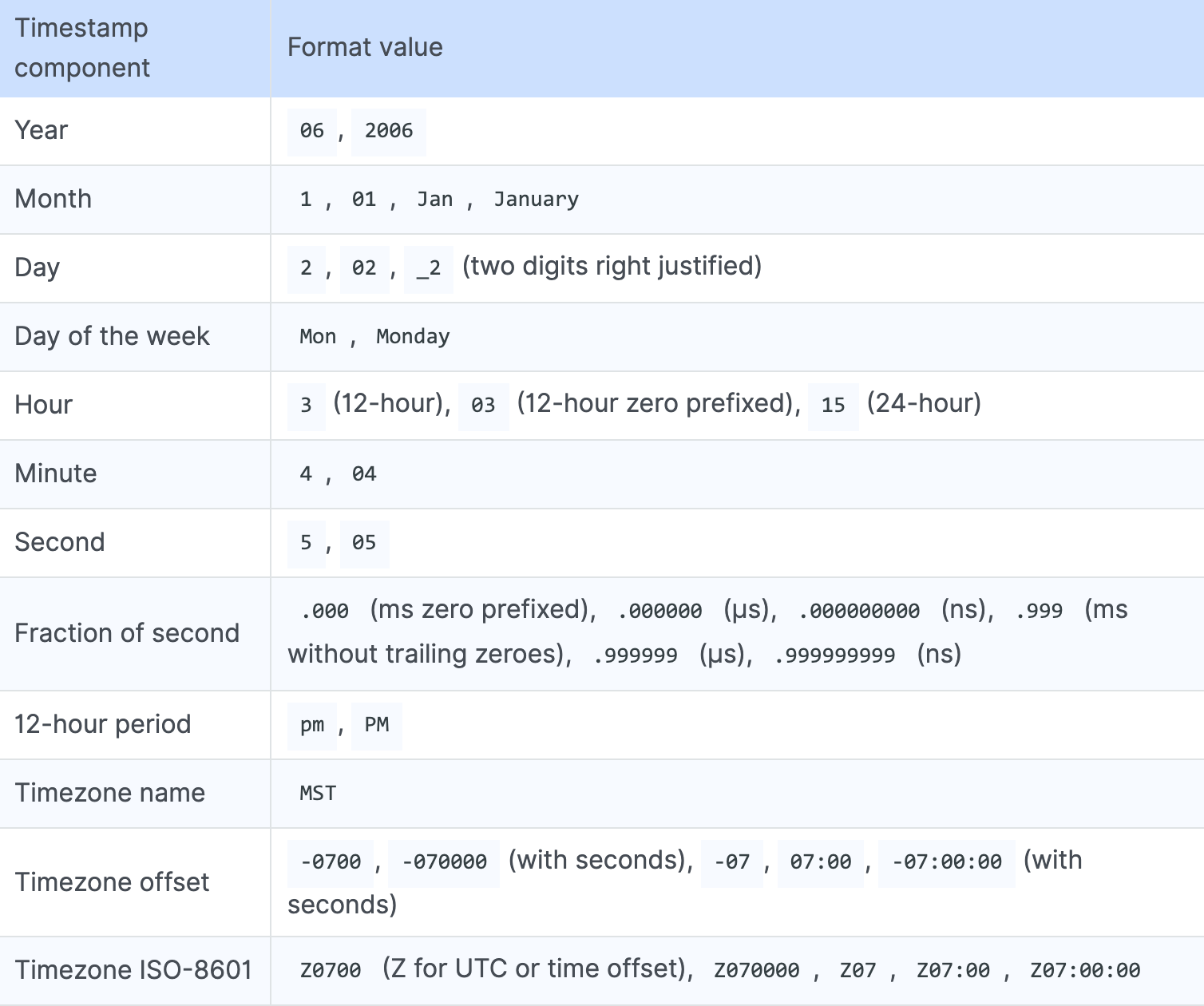
Task: Select the 03 zero-prefixed hour code
Action: [483, 406]
